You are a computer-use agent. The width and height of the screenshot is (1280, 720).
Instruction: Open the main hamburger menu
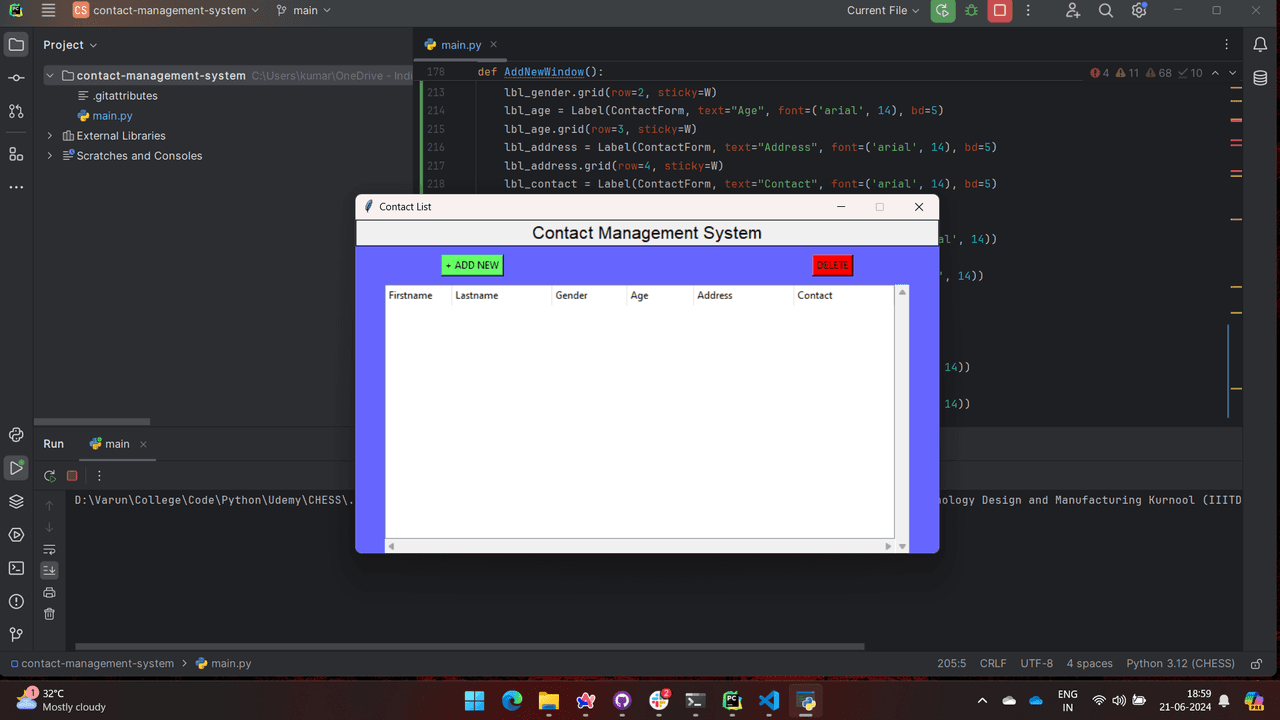pyautogui.click(x=49, y=11)
